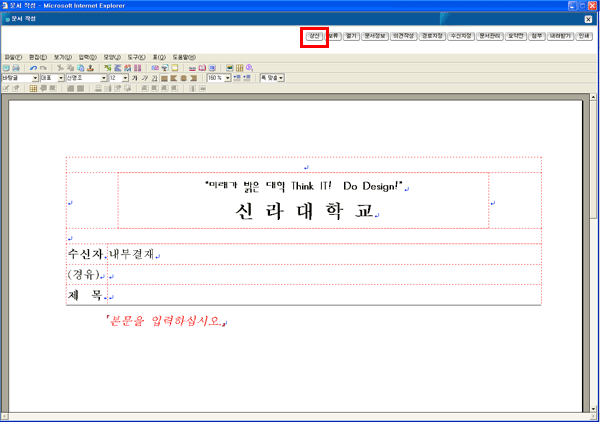Screen dimensions: 600x422
Task: Click the red 본문을 입력하십시오 placeholder
Action: [166, 321]
